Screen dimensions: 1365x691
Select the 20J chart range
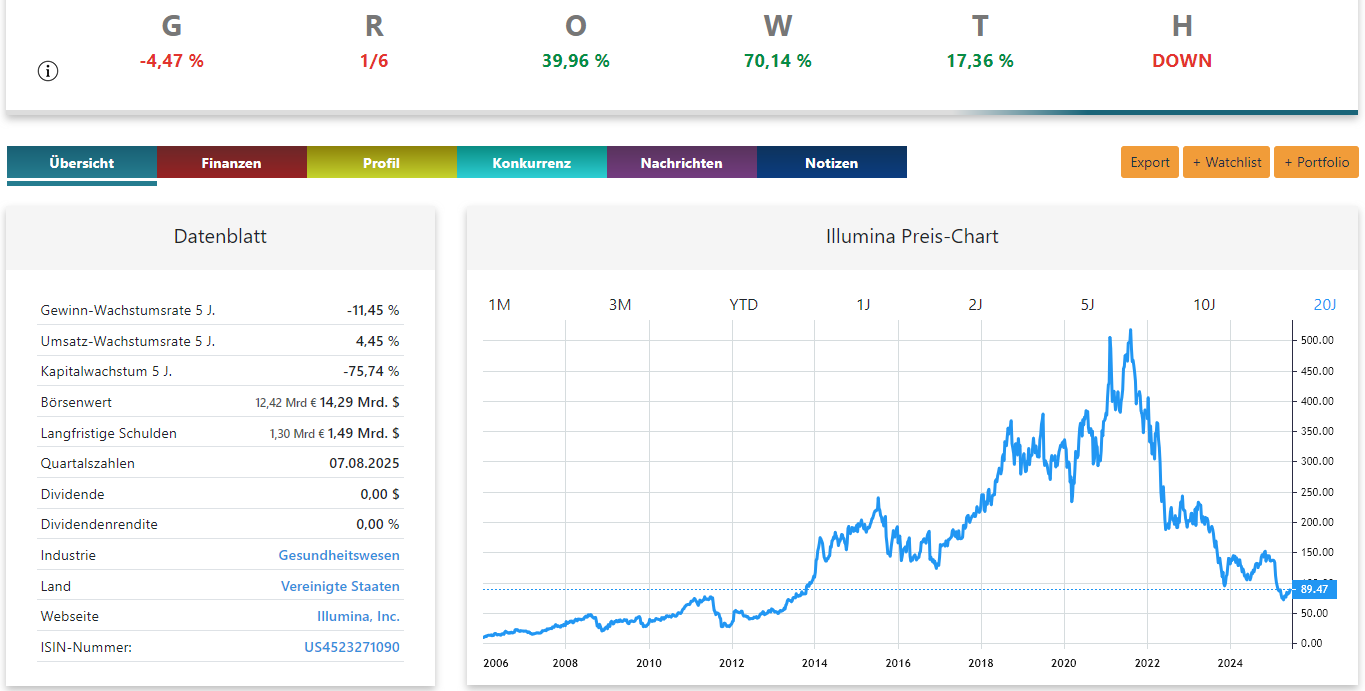[x=1324, y=304]
